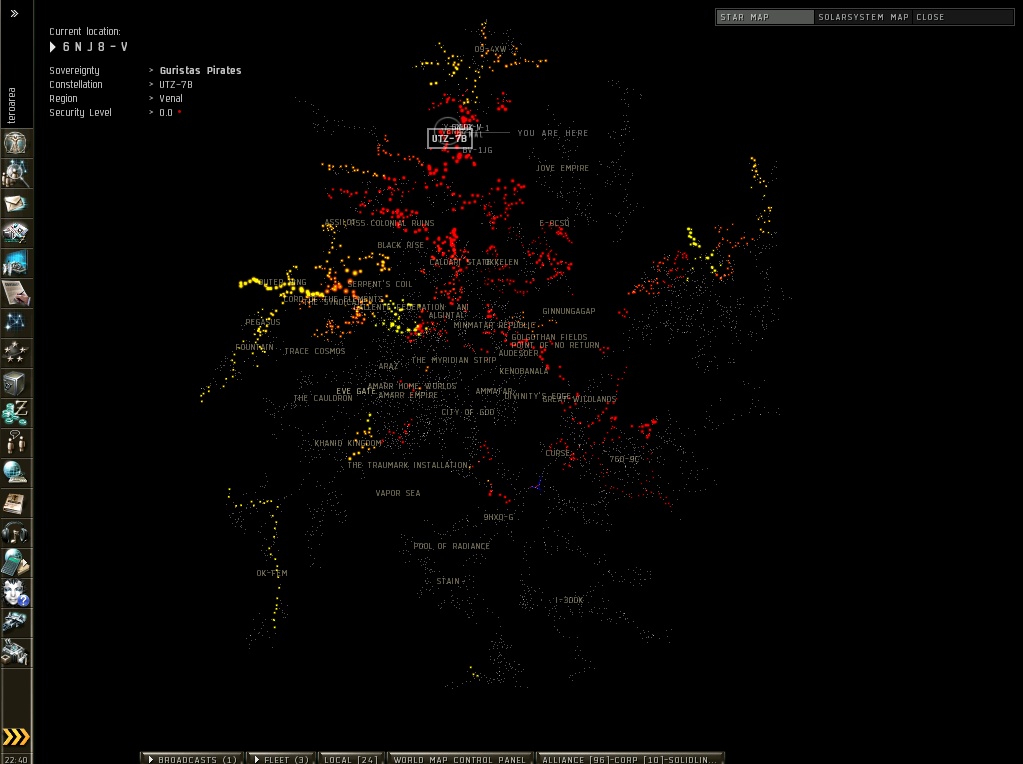Click the clock showing 22:40
This screenshot has height=764, width=1023.
[16, 759]
